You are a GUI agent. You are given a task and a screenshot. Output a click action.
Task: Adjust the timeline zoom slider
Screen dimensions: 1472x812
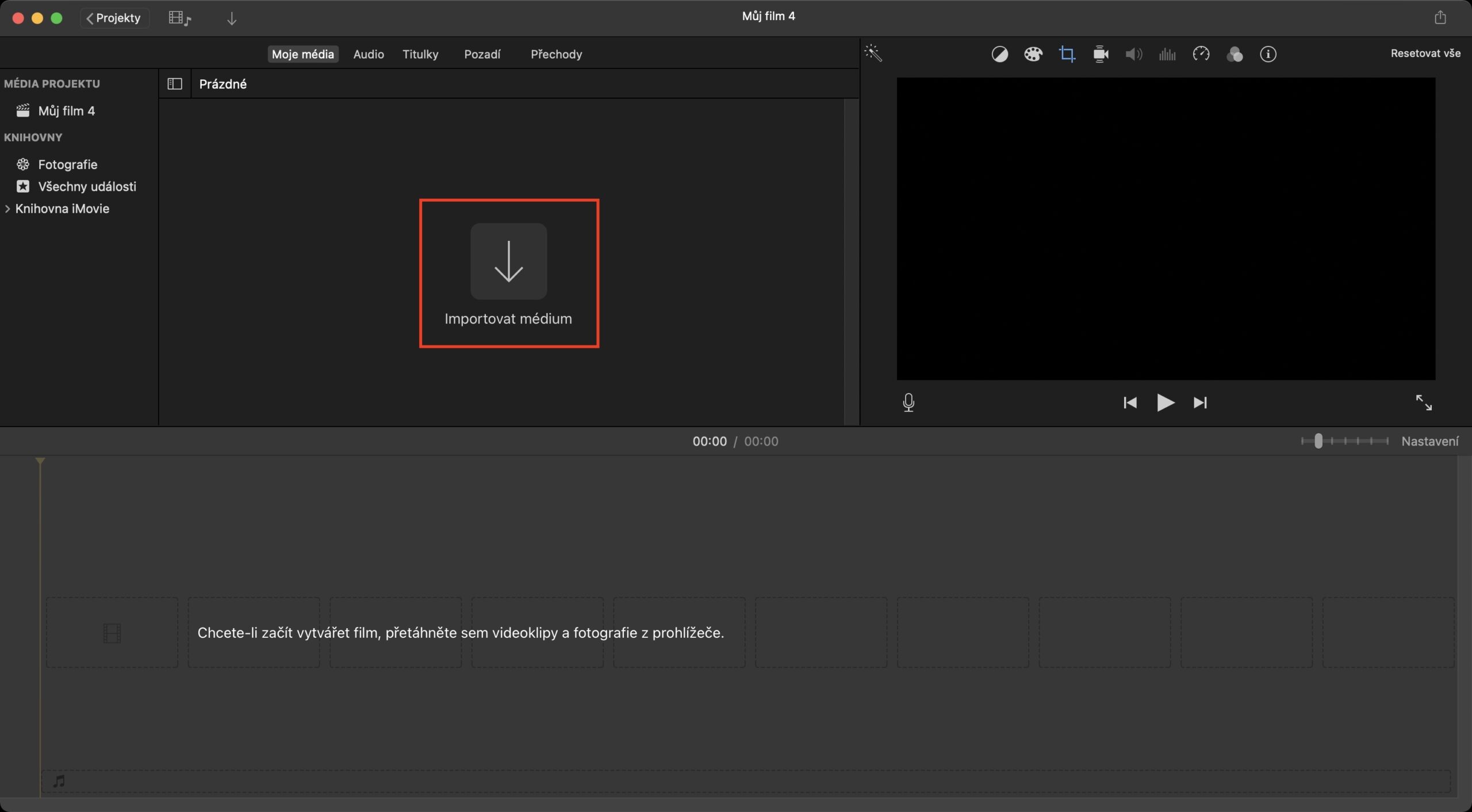[1318, 441]
